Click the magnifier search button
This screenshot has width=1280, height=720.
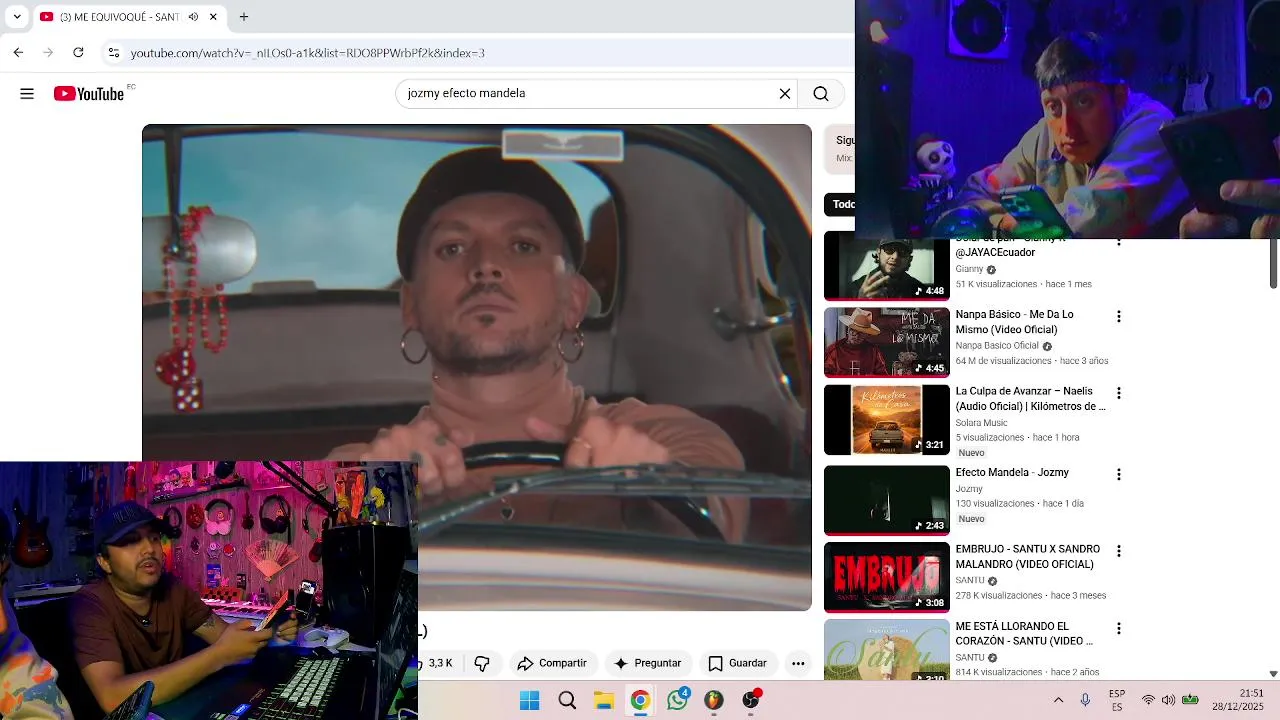point(821,94)
